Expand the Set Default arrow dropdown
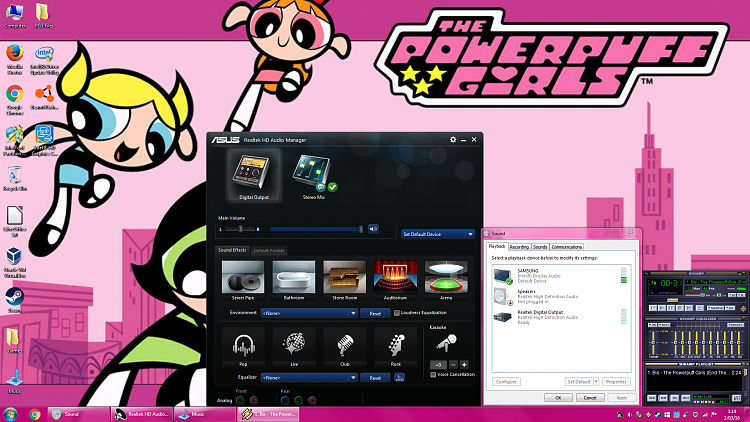750x422 pixels. 596,382
